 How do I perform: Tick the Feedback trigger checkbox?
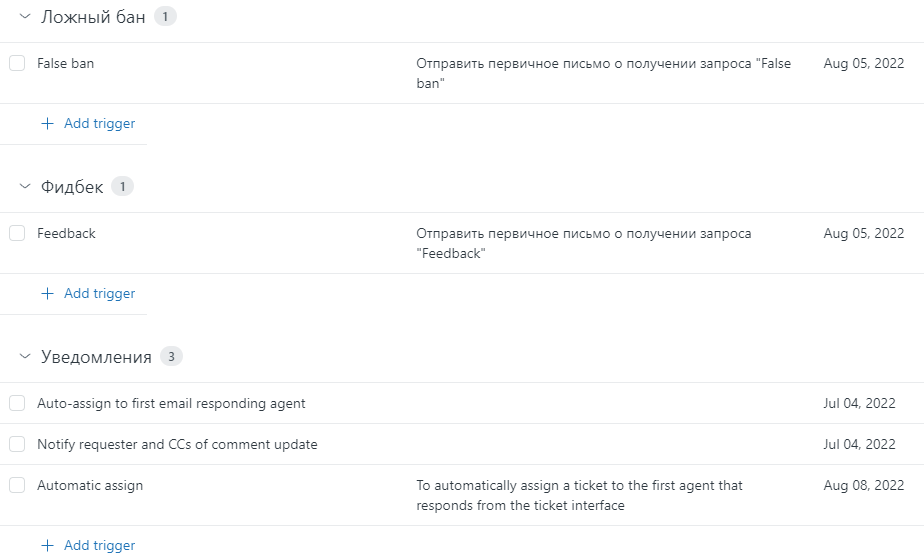17,234
